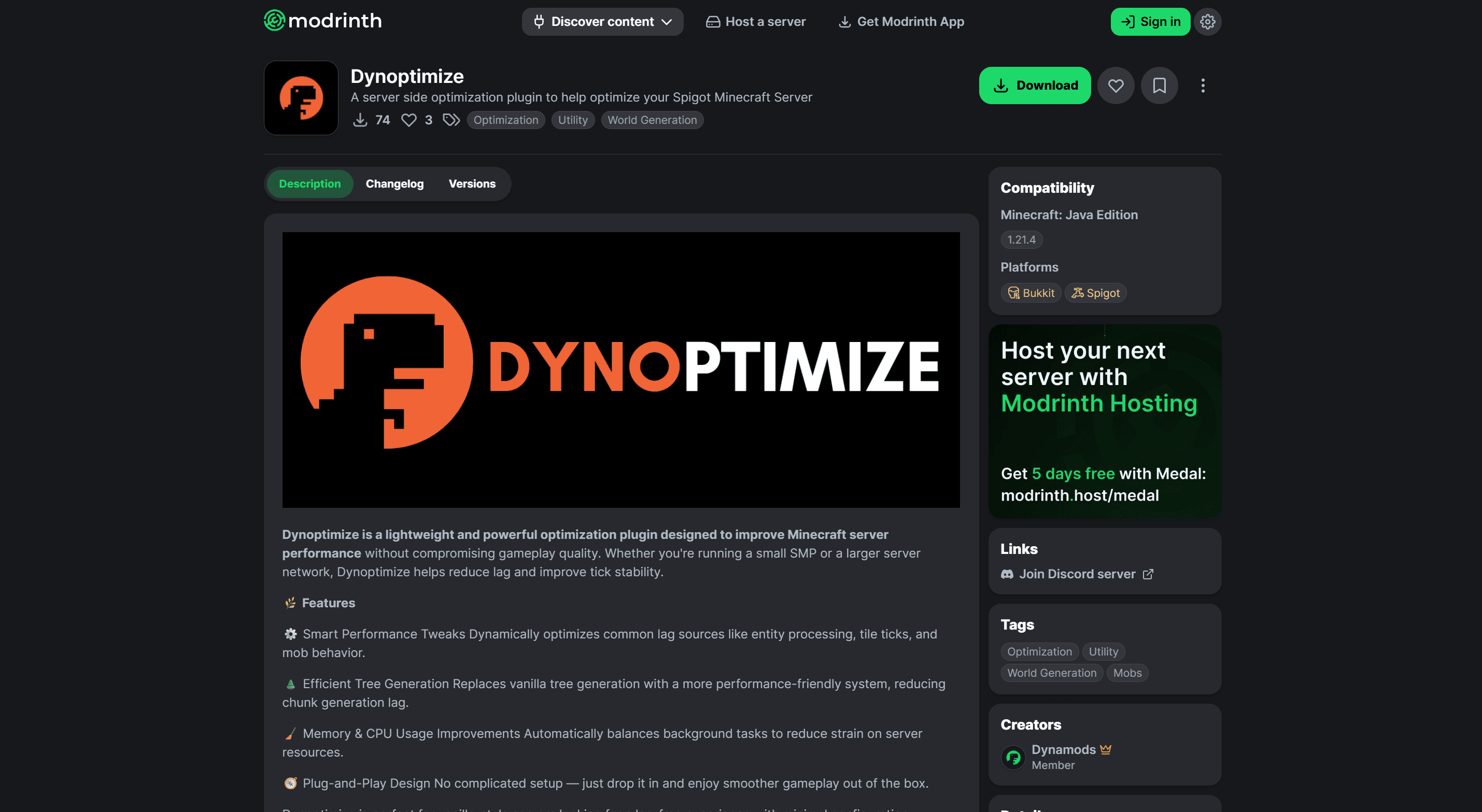Switch to the Changelog tab
The width and height of the screenshot is (1482, 812).
(394, 183)
